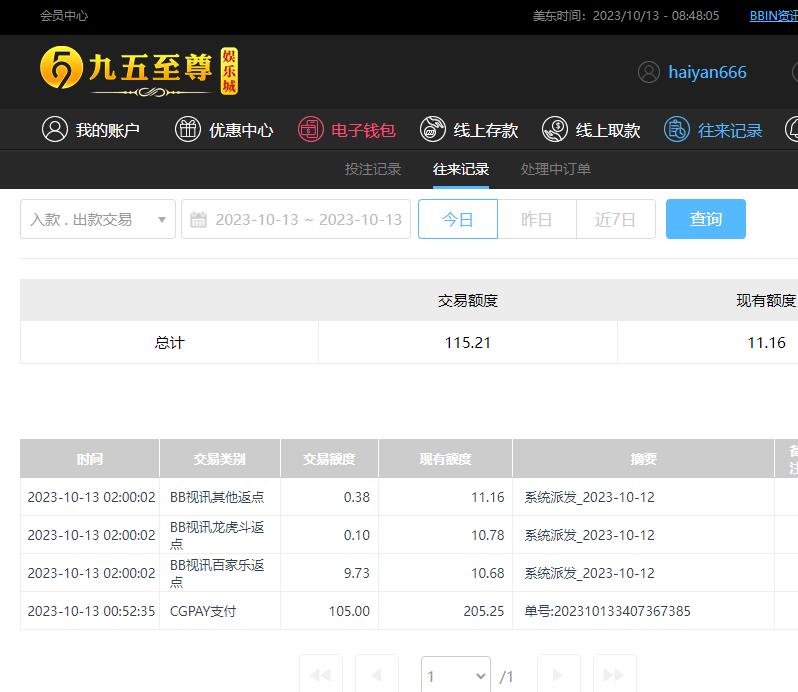The width and height of the screenshot is (798, 692).
Task: Go to the next page arrow
Action: coord(558,675)
